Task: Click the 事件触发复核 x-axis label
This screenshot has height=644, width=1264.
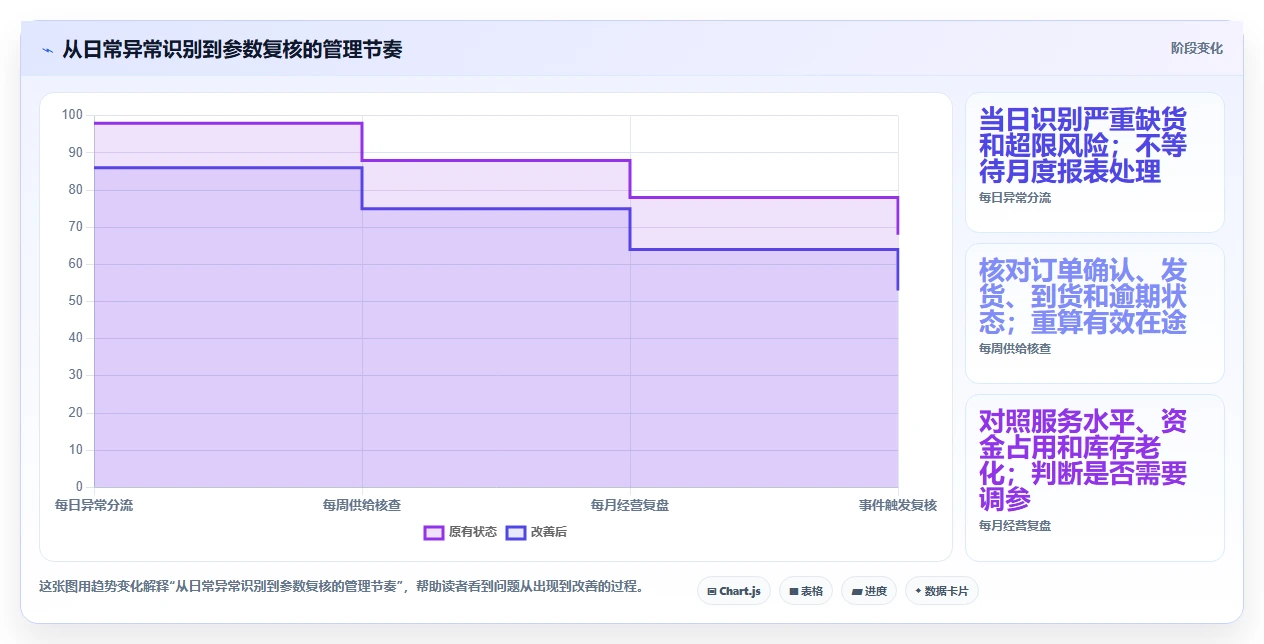Action: point(898,506)
